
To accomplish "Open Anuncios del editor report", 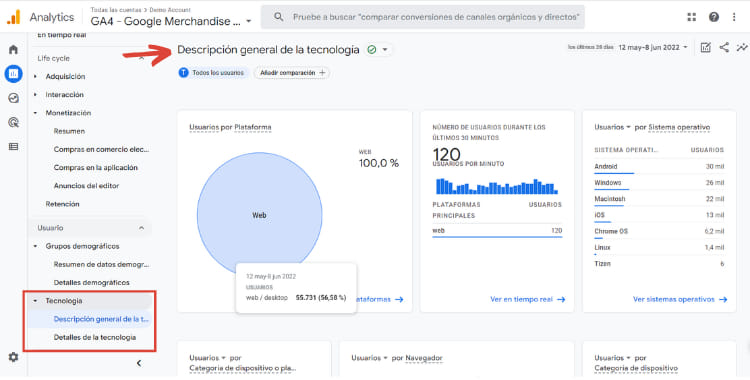I will point(86,186).
